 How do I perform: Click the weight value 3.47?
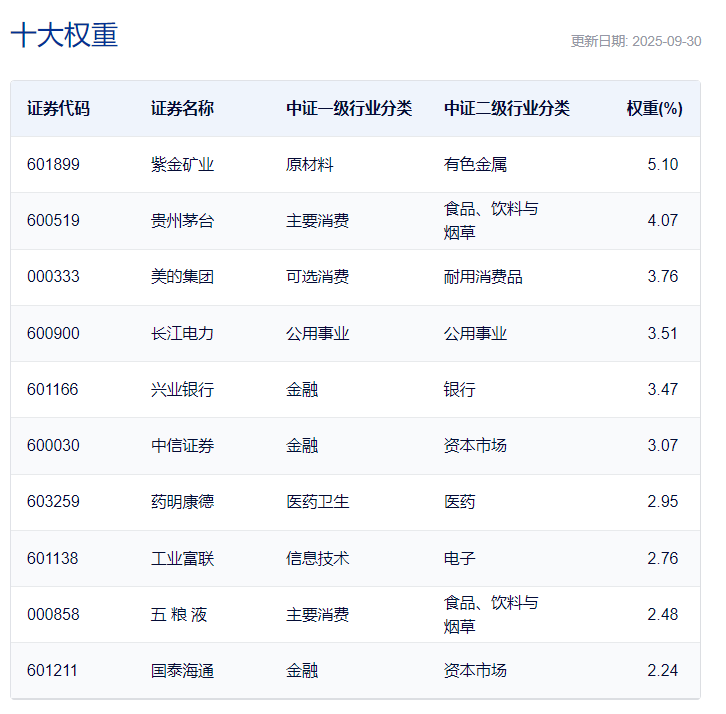click(663, 389)
